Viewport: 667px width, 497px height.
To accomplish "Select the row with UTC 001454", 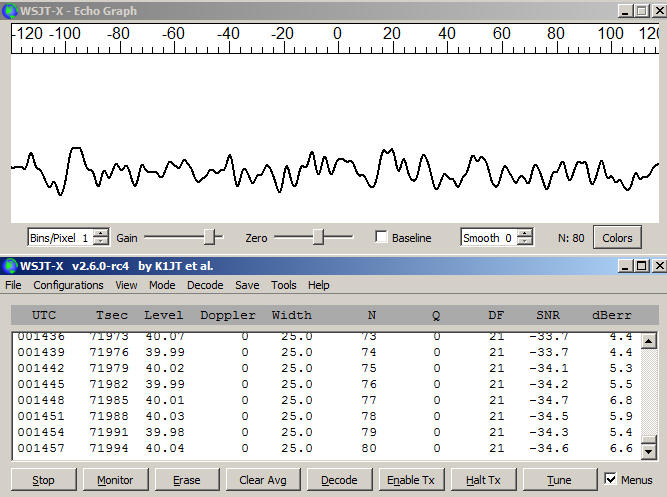I will pos(325,432).
